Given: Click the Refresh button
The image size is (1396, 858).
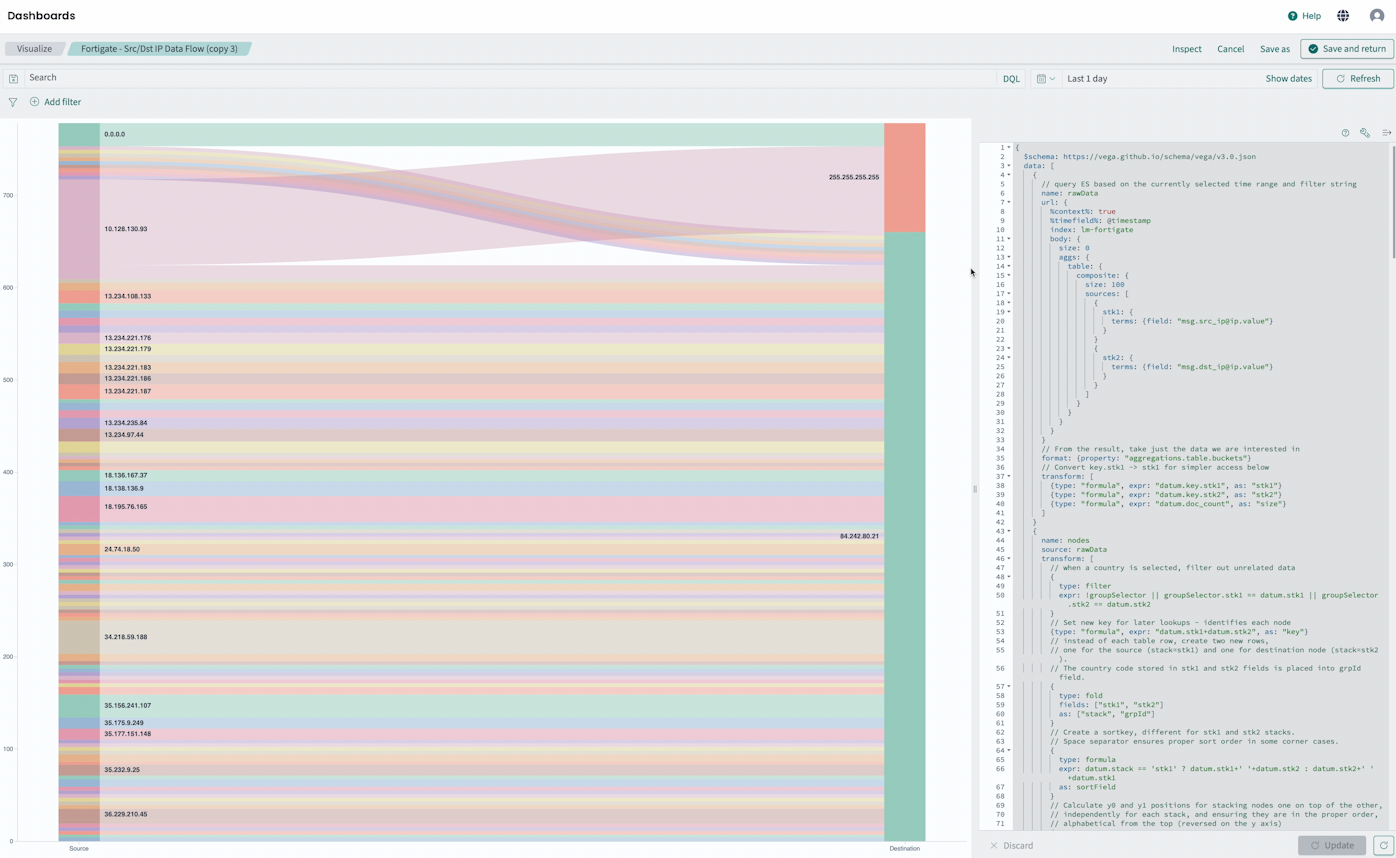Looking at the screenshot, I should coord(1358,78).
